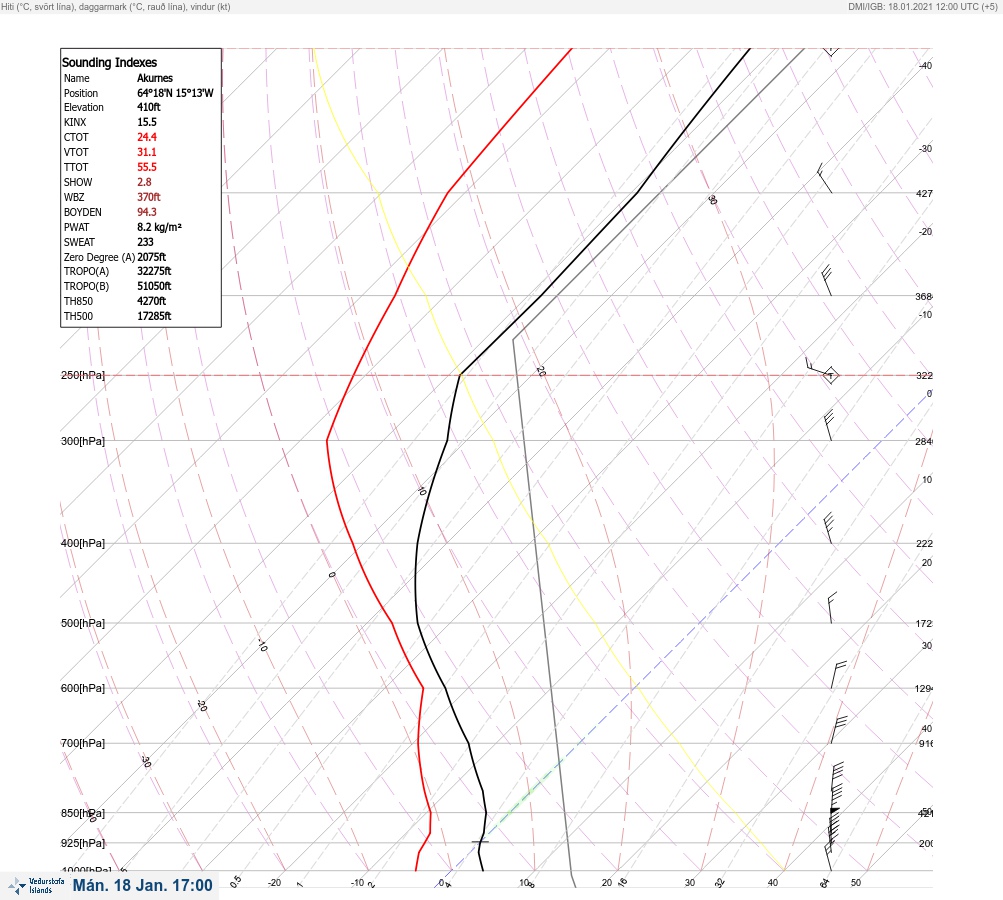Click the 'Zero Degree (A)' label

coord(99,257)
